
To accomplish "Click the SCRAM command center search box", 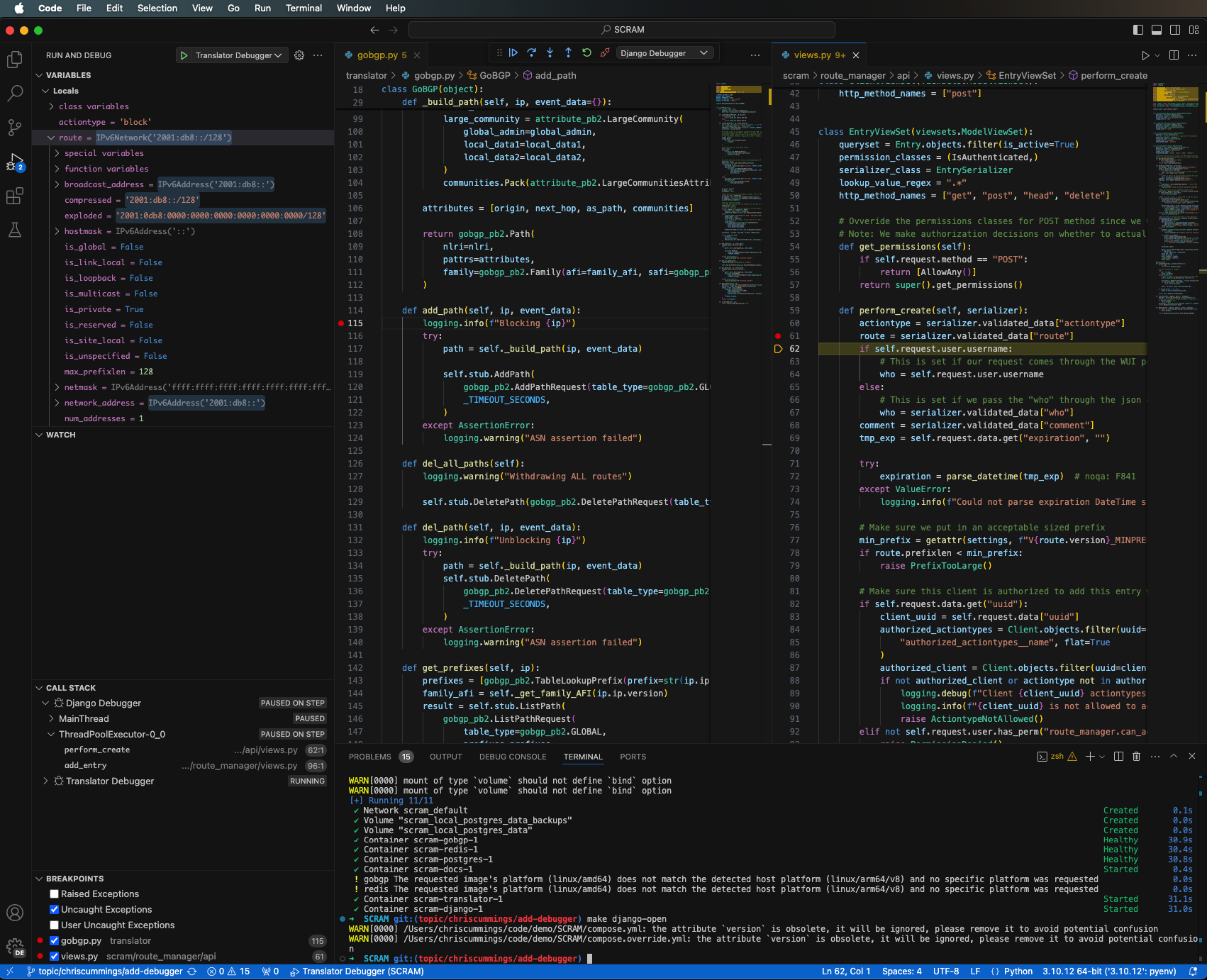I will tap(622, 30).
